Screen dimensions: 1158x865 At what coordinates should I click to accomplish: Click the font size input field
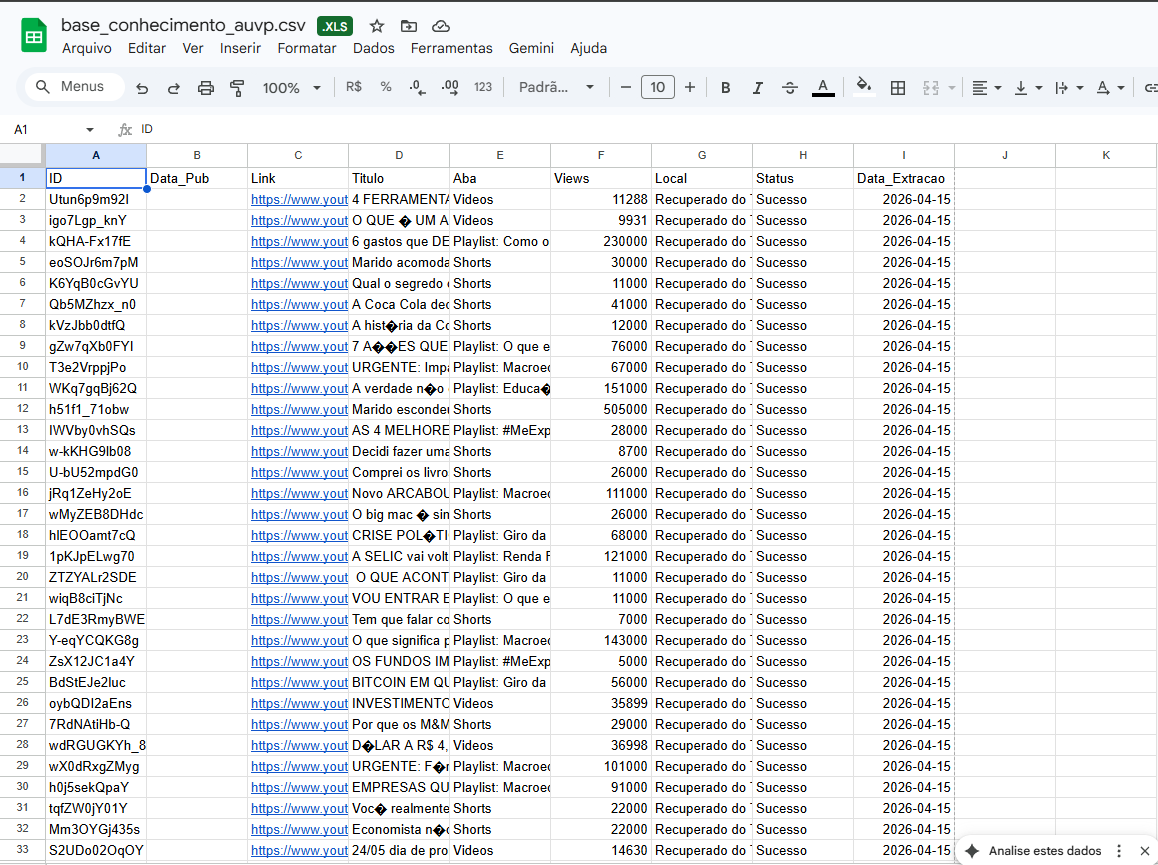(657, 87)
